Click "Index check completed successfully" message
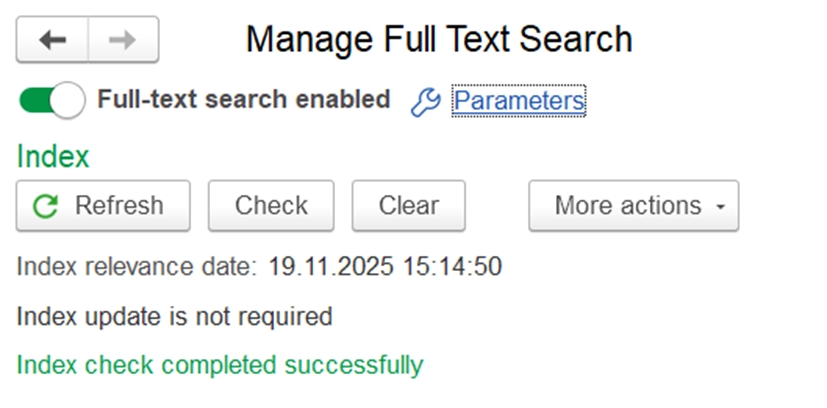This screenshot has height=408, width=827. pyautogui.click(x=220, y=366)
